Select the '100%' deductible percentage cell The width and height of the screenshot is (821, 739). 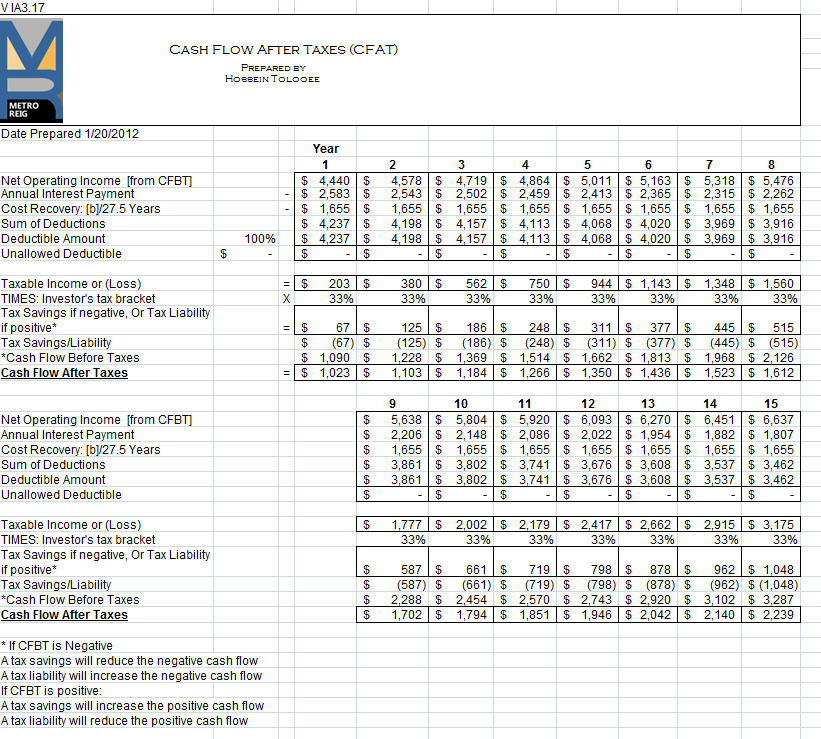(260, 239)
